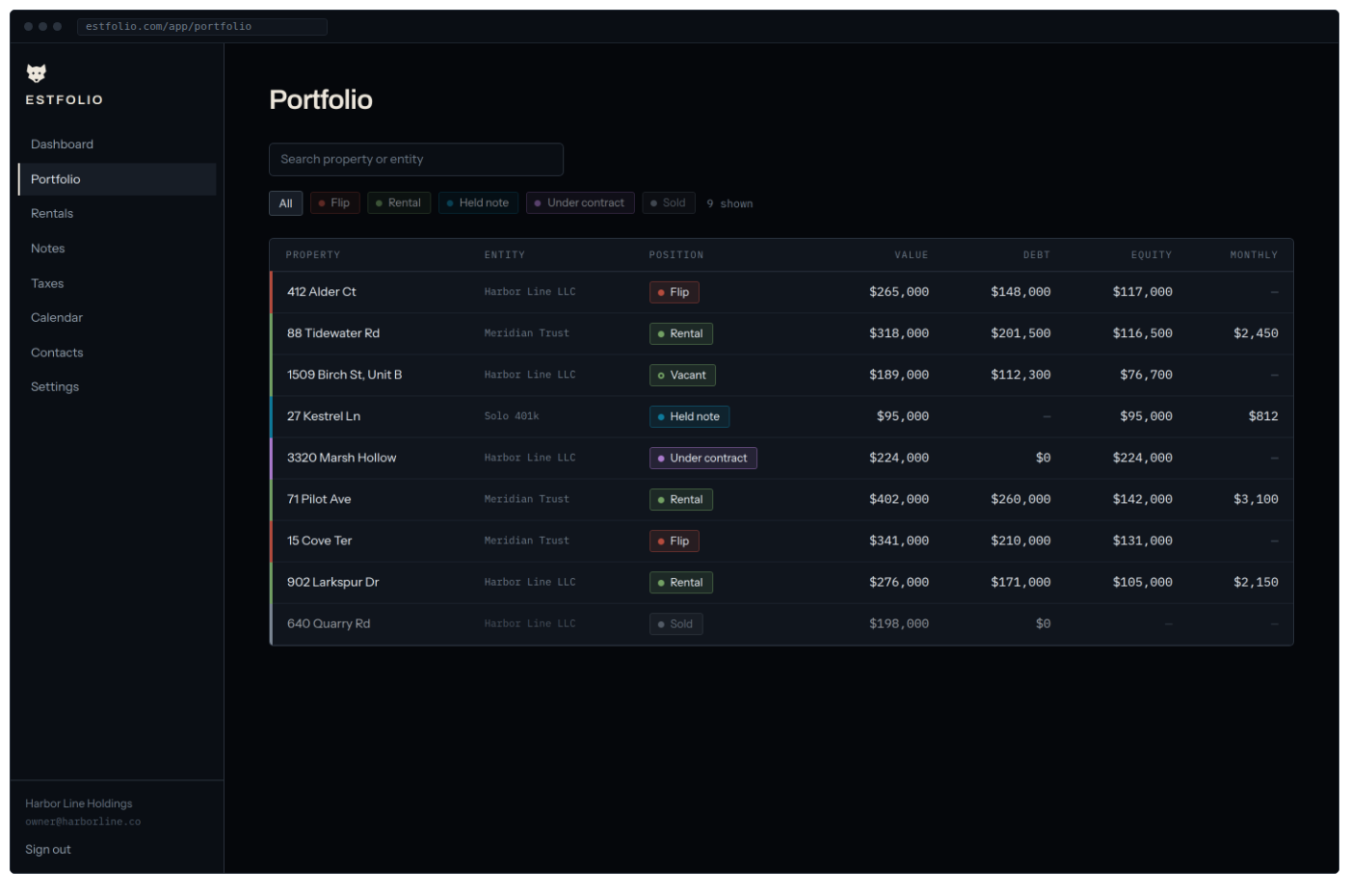Click the Estfolio fox logo icon
Viewport: 1349px width, 896px height.
[37, 73]
